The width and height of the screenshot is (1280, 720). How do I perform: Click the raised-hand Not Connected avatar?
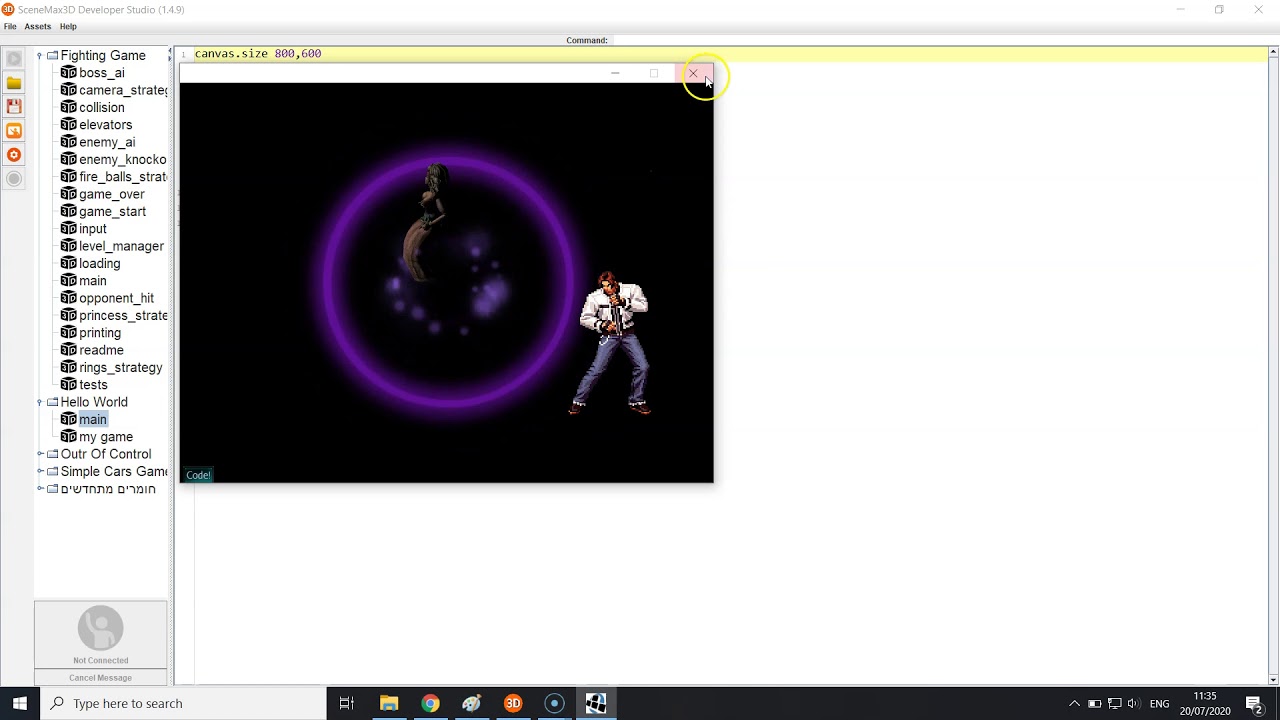pyautogui.click(x=100, y=628)
